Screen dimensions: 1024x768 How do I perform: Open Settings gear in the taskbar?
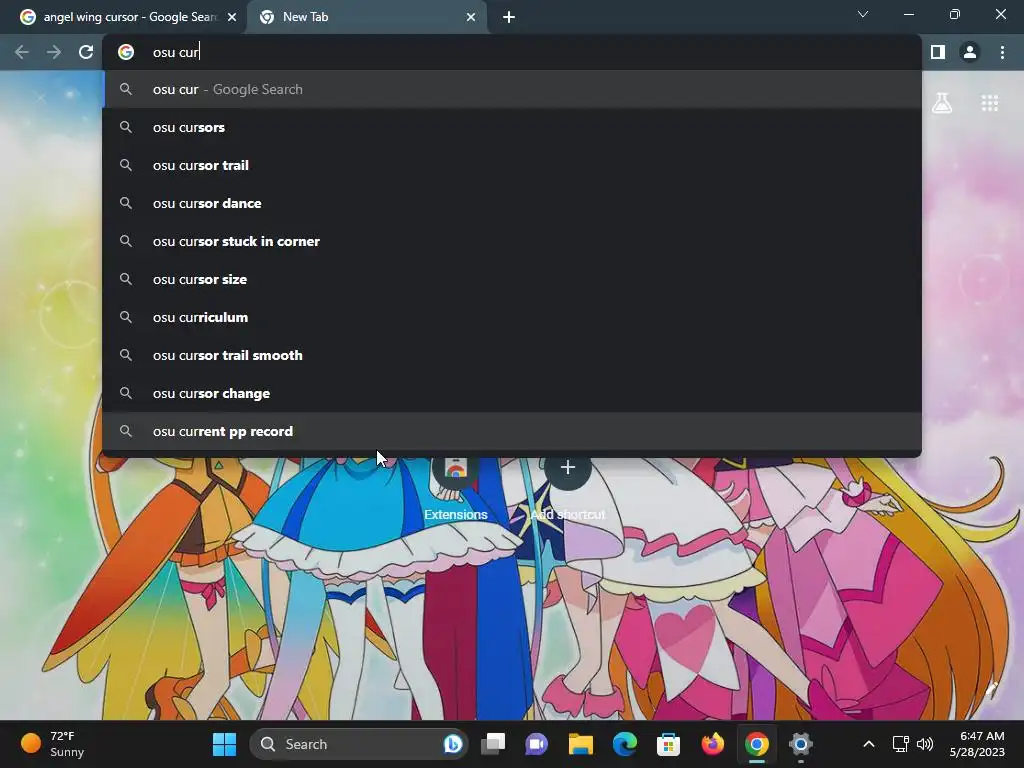(801, 744)
